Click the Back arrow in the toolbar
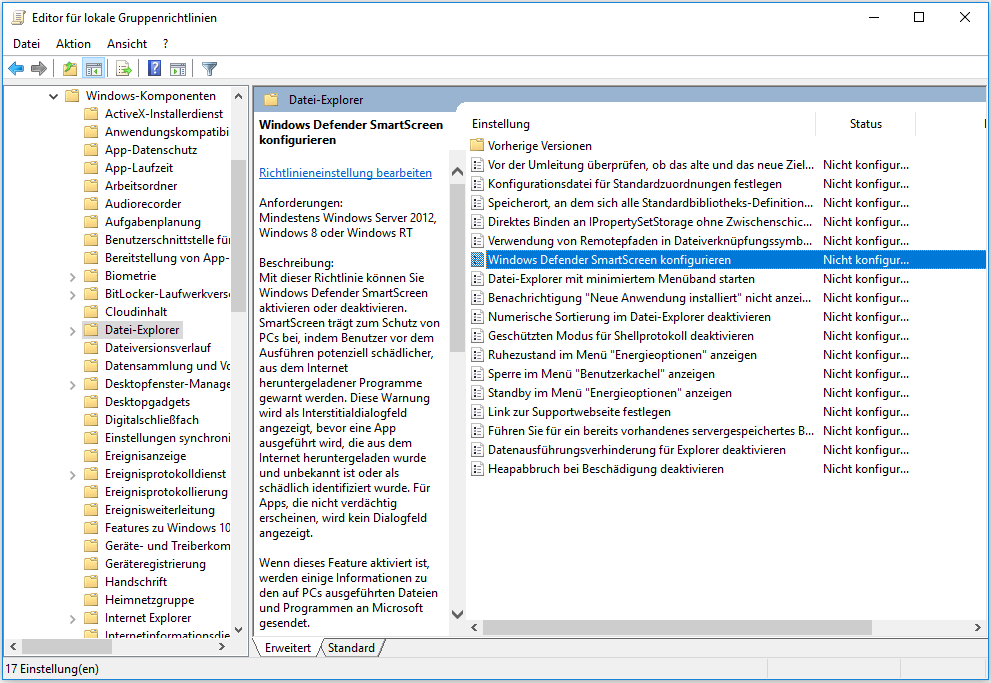The width and height of the screenshot is (991, 683). coord(16,68)
